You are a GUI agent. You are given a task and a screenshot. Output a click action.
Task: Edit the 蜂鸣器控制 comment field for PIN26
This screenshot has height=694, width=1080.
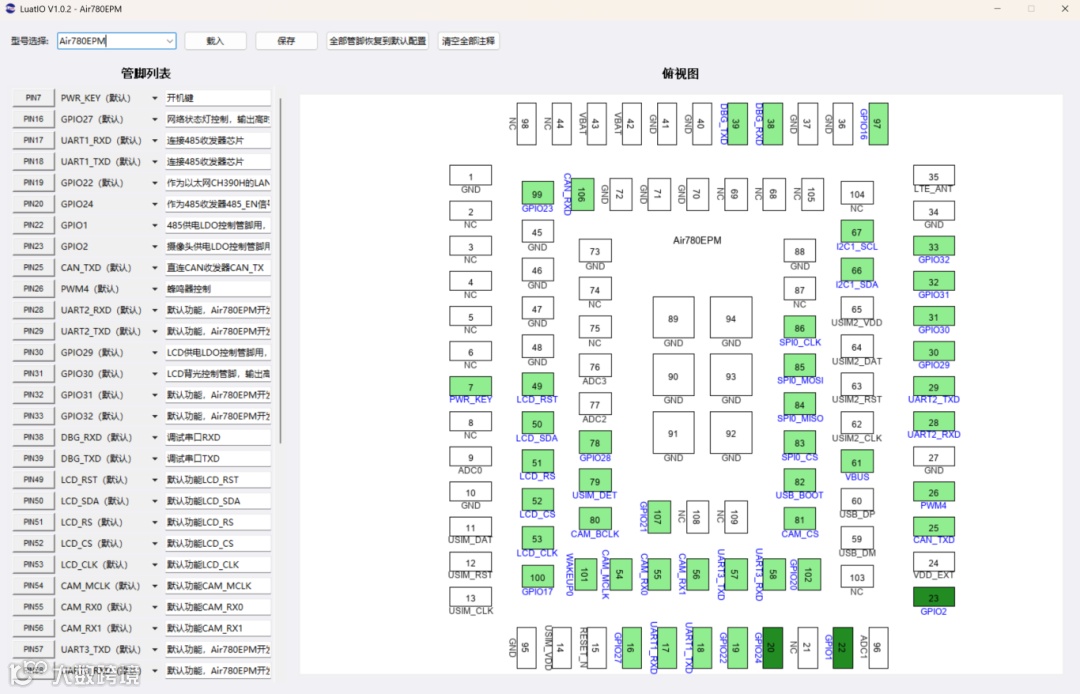[x=218, y=288]
